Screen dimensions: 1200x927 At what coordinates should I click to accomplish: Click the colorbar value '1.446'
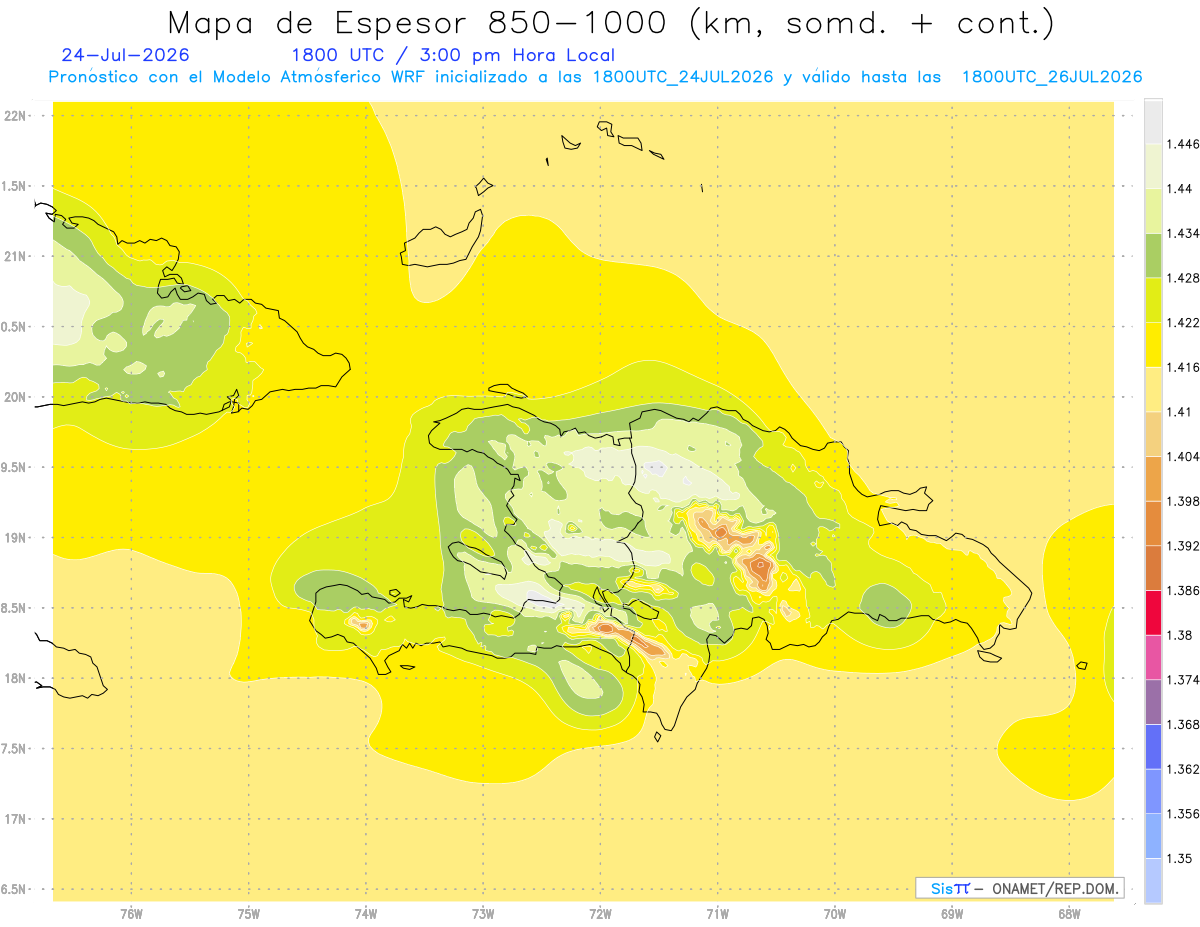(1182, 144)
